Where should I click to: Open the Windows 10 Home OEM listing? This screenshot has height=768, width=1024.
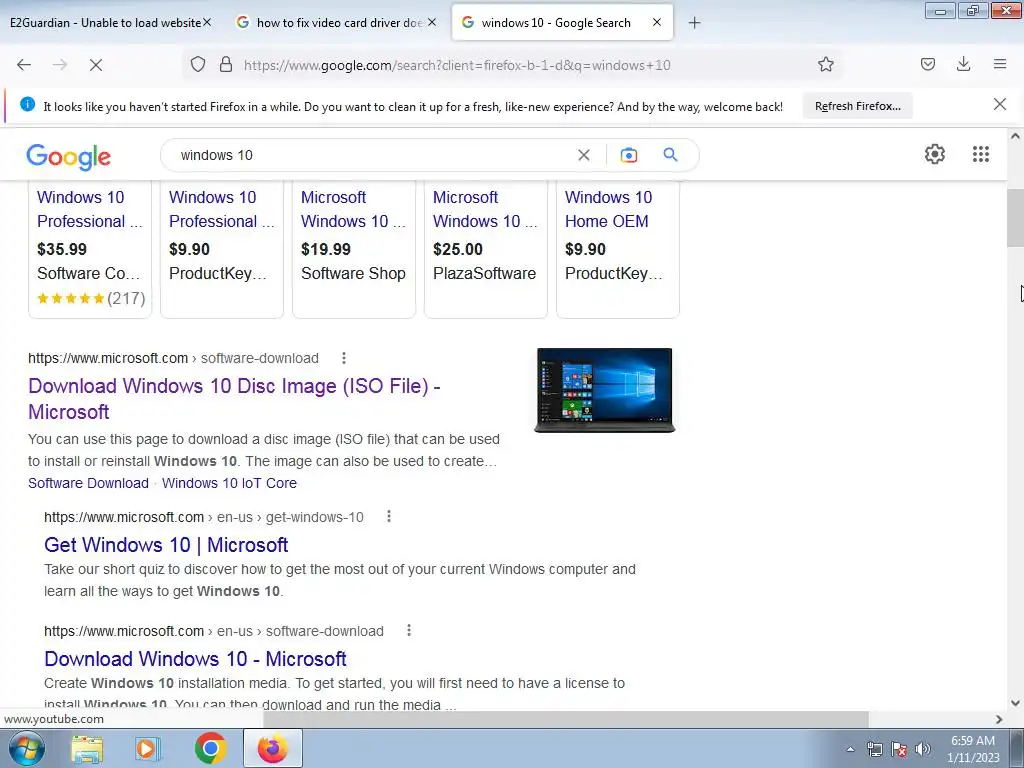(x=617, y=248)
